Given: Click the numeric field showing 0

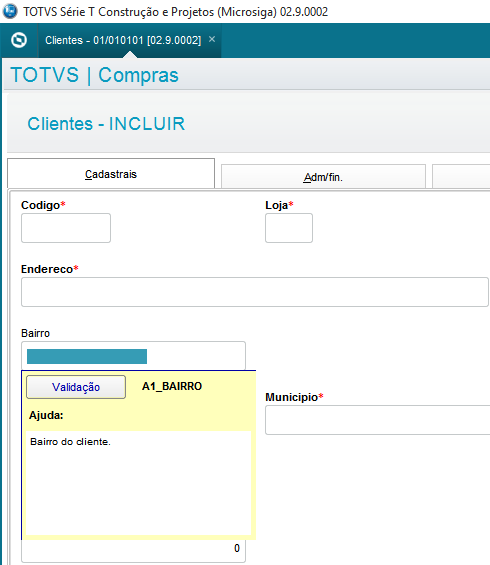Looking at the screenshot, I should coord(133,551).
